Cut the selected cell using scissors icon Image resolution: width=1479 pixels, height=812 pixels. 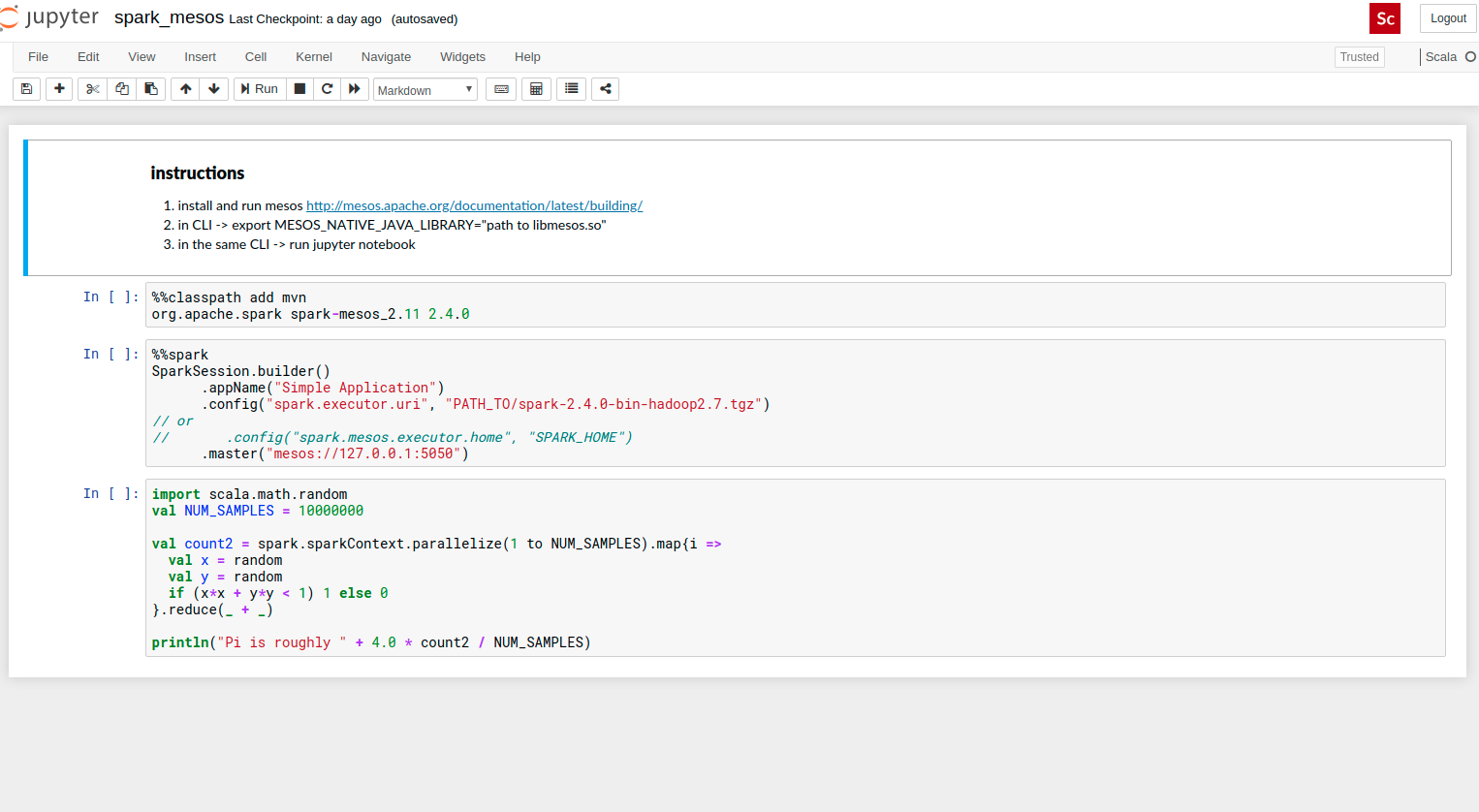click(x=92, y=88)
